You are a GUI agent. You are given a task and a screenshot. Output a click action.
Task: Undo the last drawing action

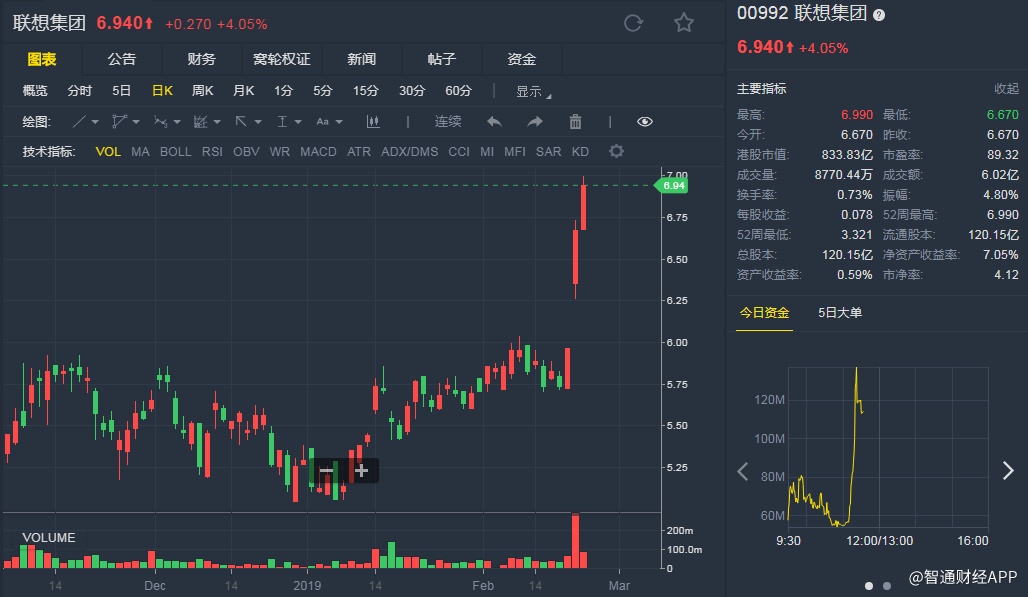click(494, 121)
